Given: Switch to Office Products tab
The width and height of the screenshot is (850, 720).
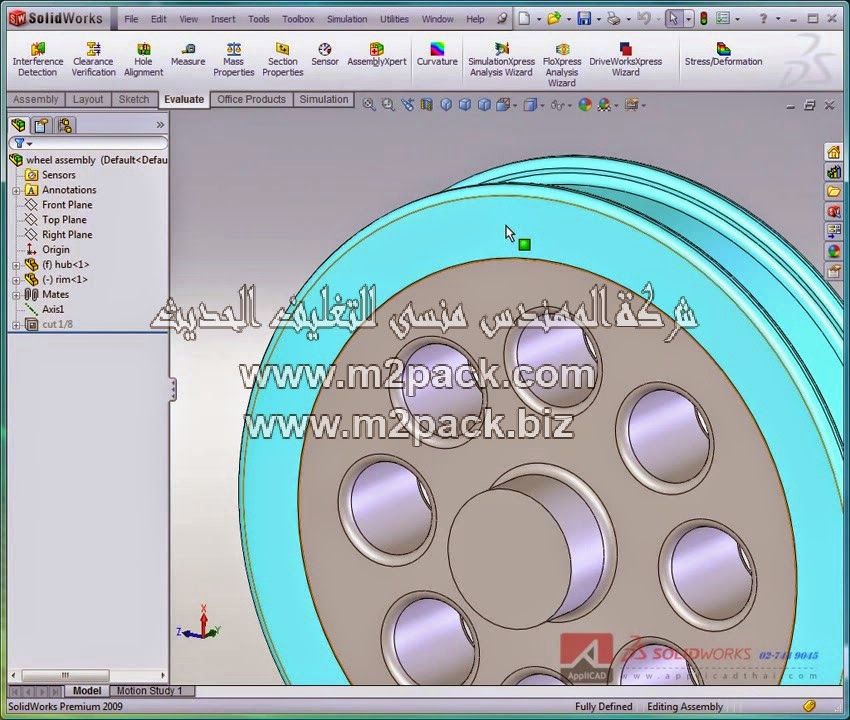Looking at the screenshot, I should (251, 99).
